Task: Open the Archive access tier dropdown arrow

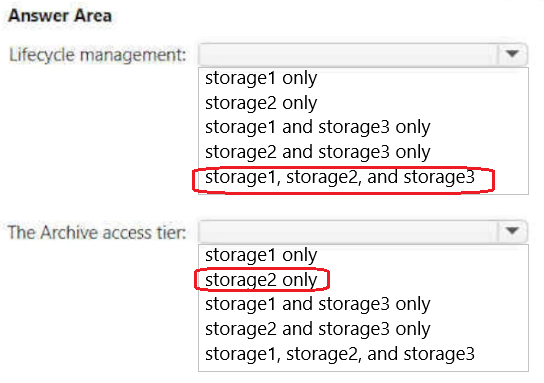Action: pos(512,231)
